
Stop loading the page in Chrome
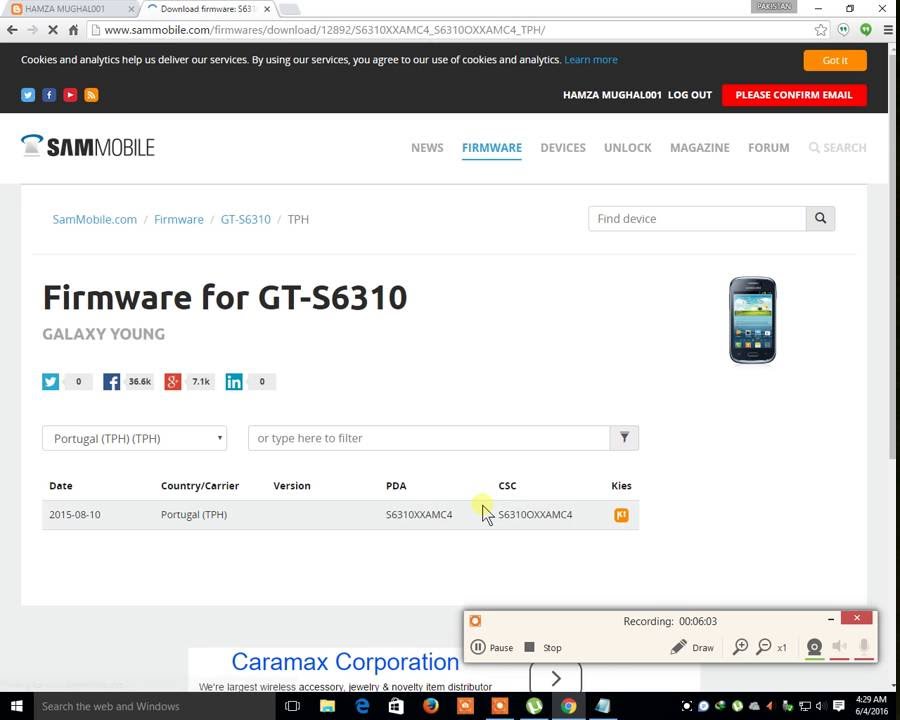[53, 30]
